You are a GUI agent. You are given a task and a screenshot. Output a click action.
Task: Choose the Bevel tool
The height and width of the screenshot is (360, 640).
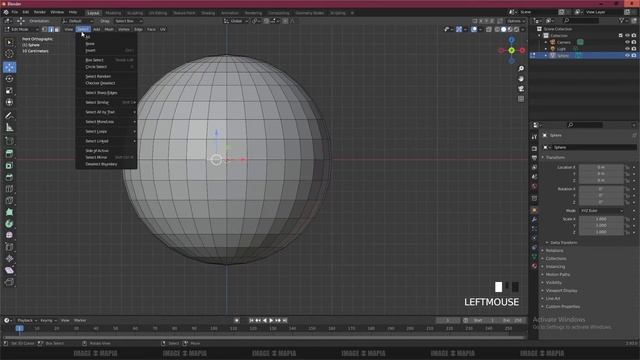[x=9, y=177]
